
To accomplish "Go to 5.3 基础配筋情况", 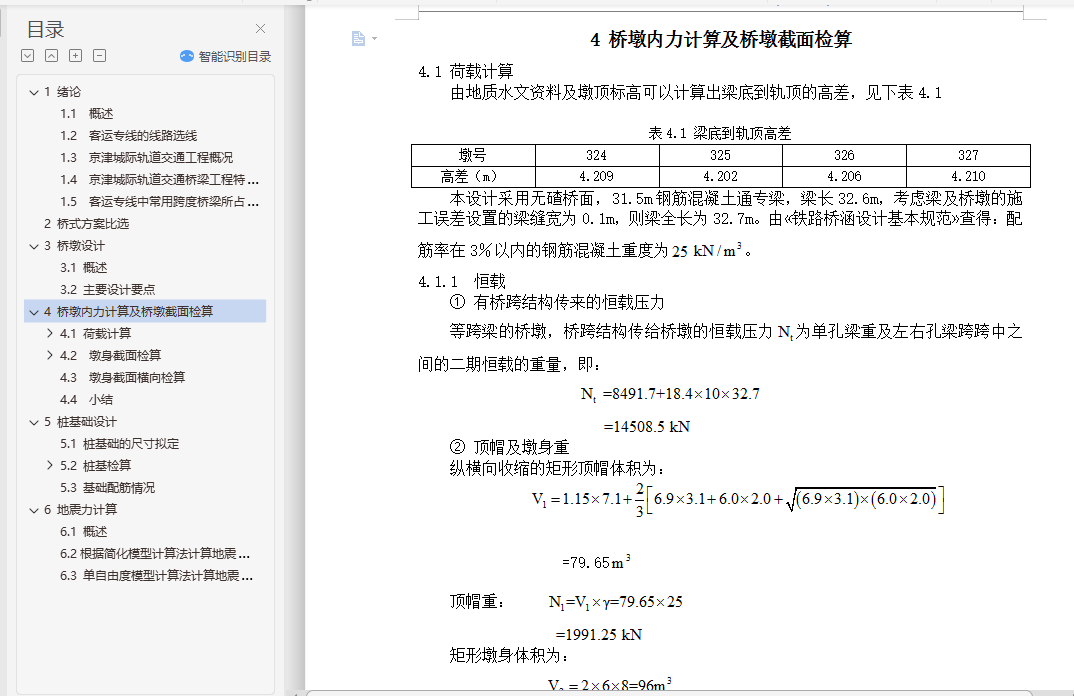I will coord(108,488).
